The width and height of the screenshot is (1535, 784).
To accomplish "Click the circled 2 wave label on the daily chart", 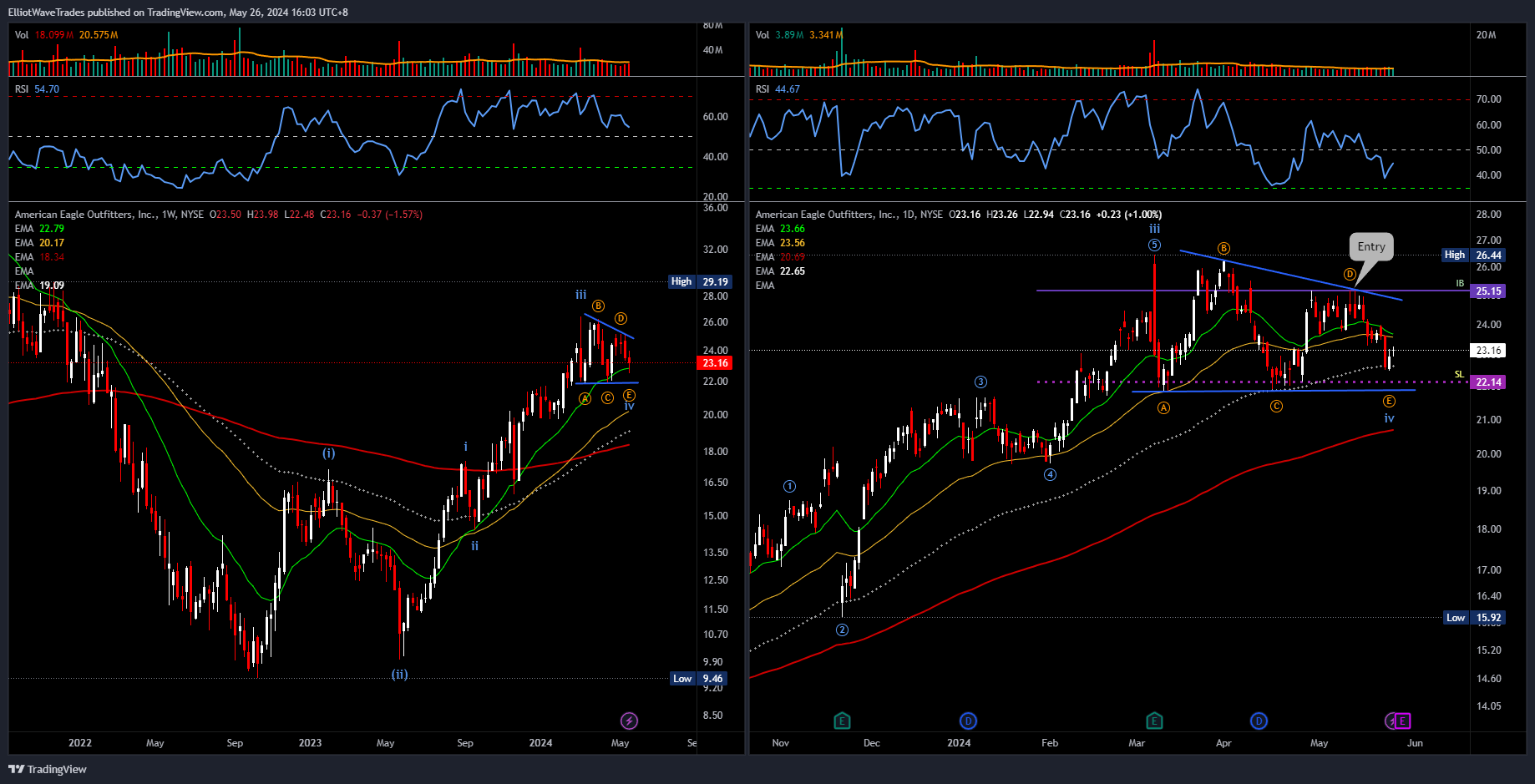I will coord(842,630).
